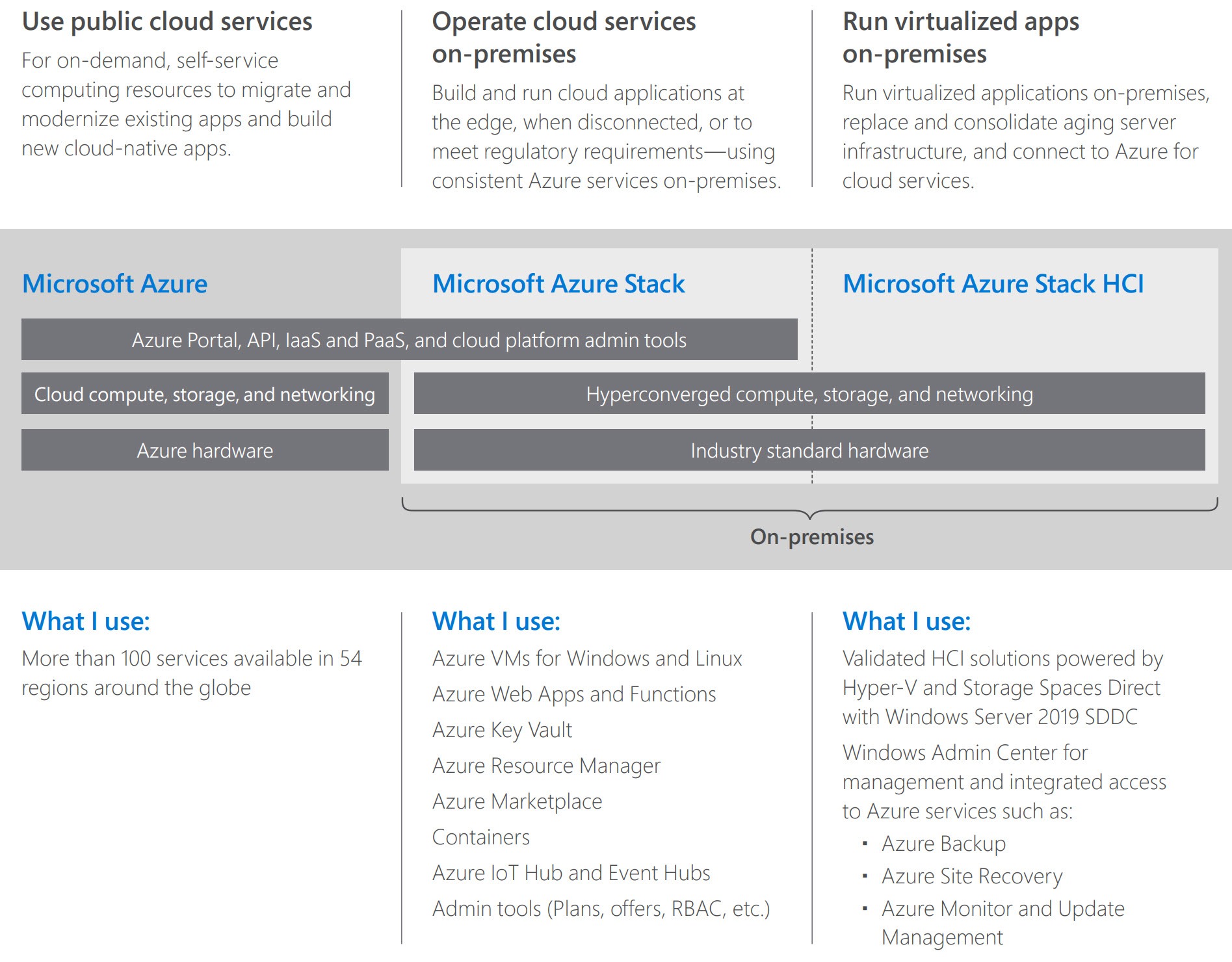Click the 'On-premises' label under the brace

(812, 537)
